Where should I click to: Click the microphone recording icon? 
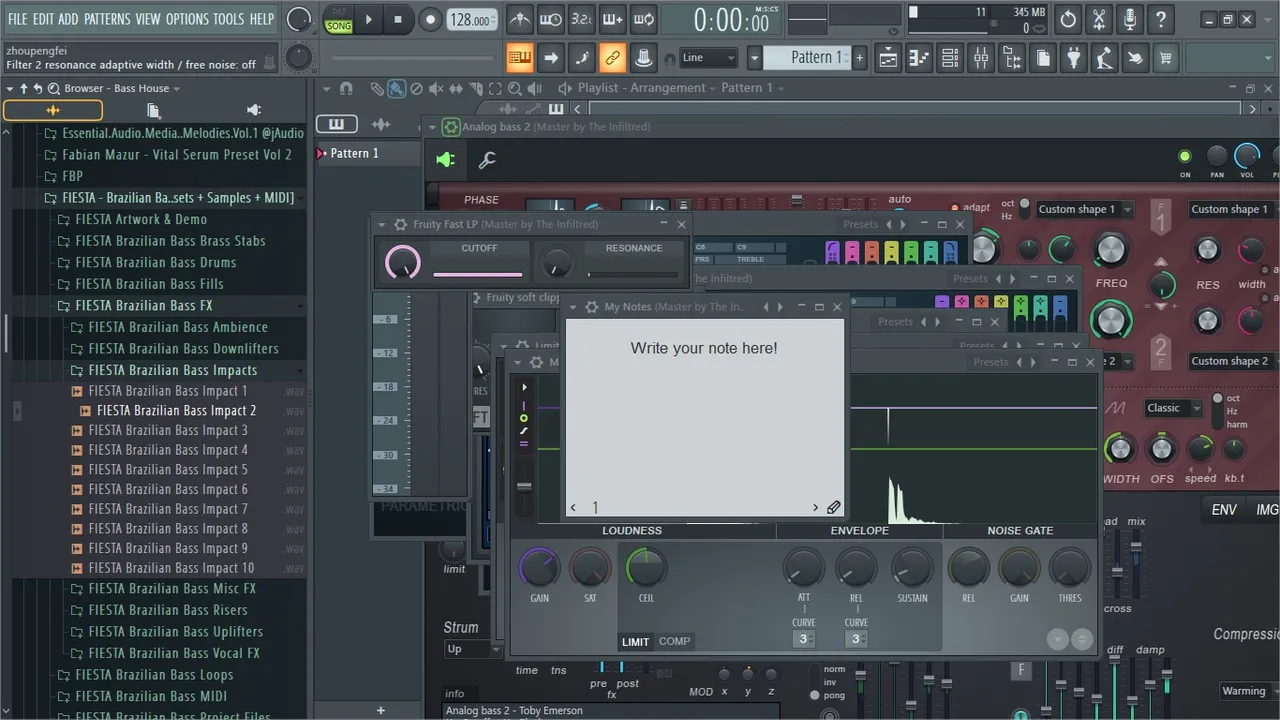pyautogui.click(x=1130, y=19)
